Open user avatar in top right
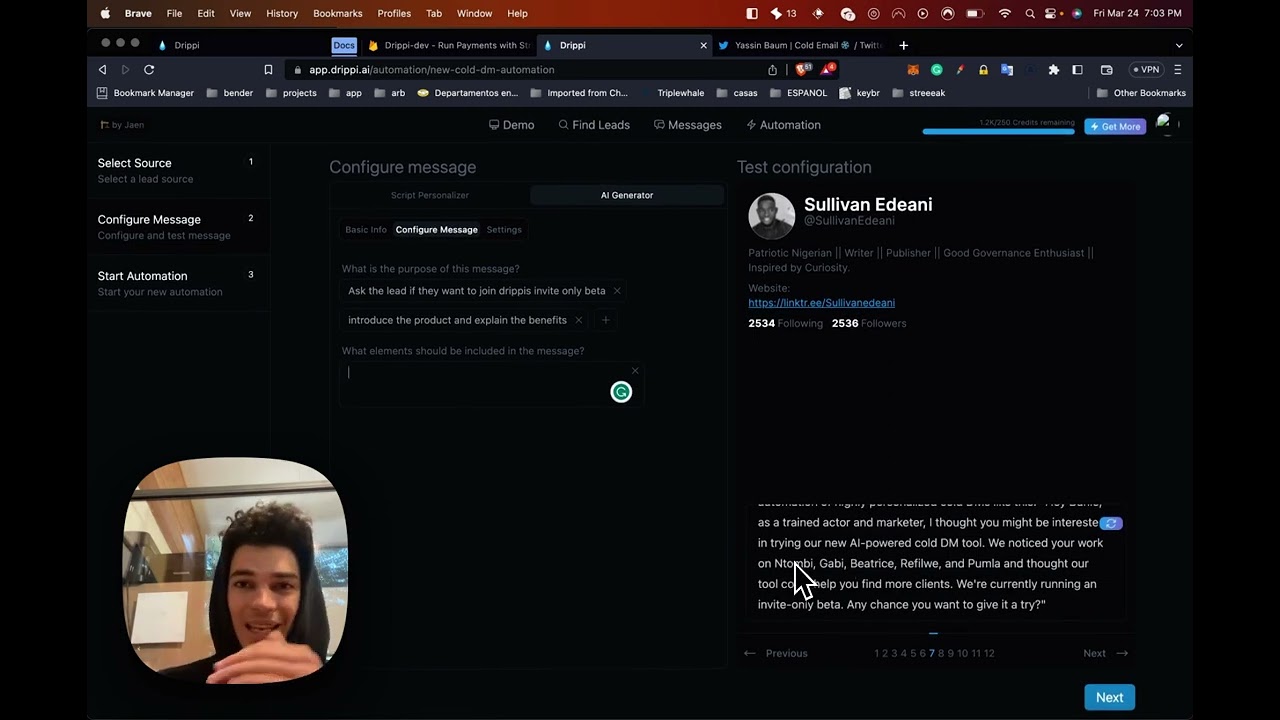Screen dimensions: 1280x720 1163,124
